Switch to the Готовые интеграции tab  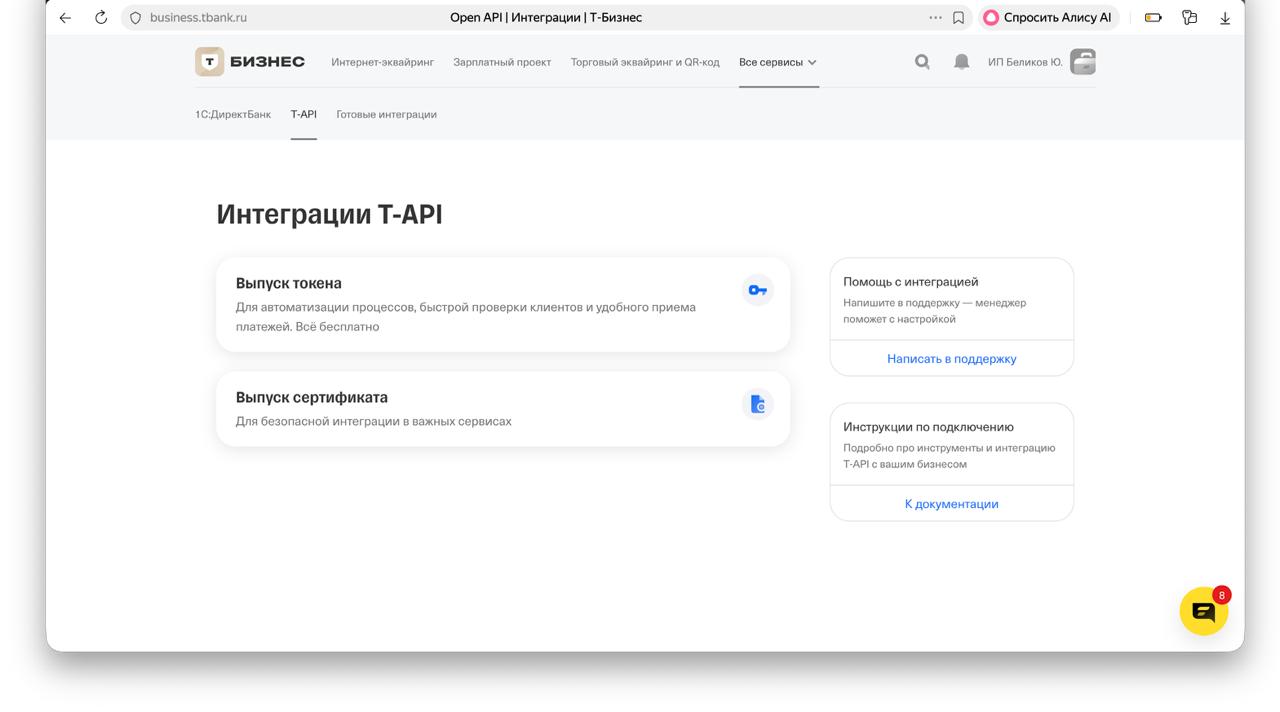[x=386, y=114]
